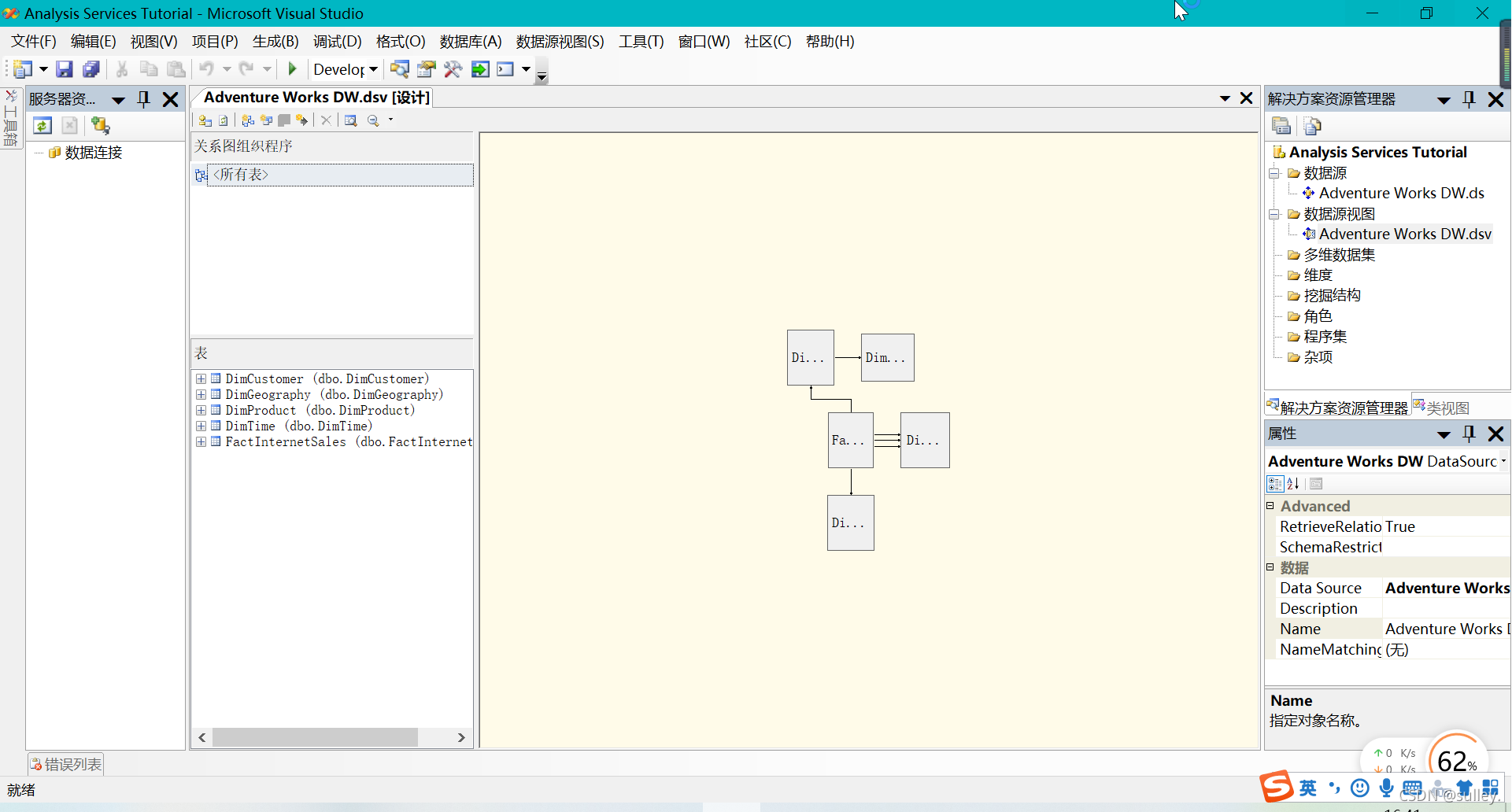
Task: Click the Zoom magnifier icon in DSV toolbar
Action: click(373, 120)
